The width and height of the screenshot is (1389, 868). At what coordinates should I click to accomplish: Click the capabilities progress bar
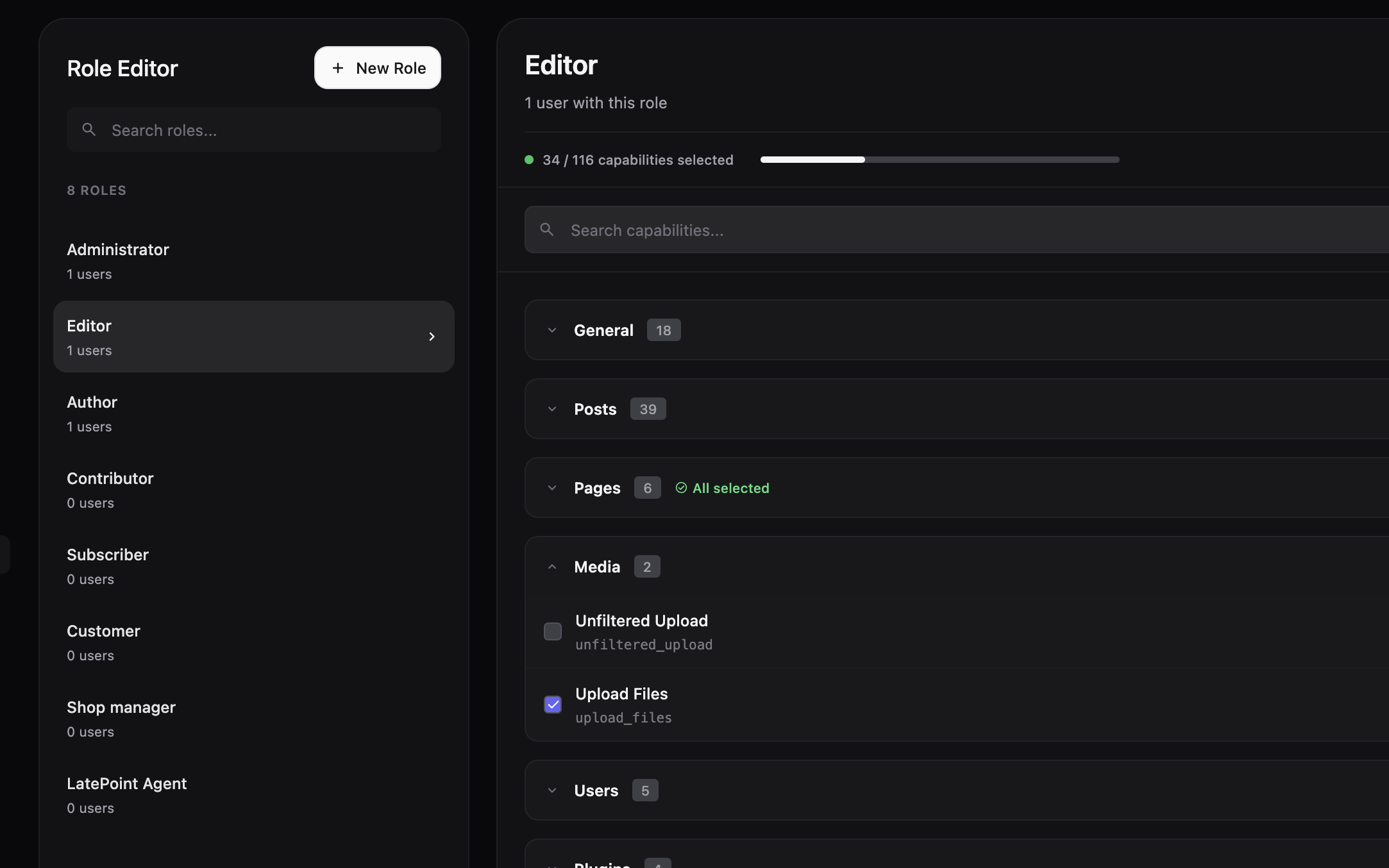(x=939, y=160)
